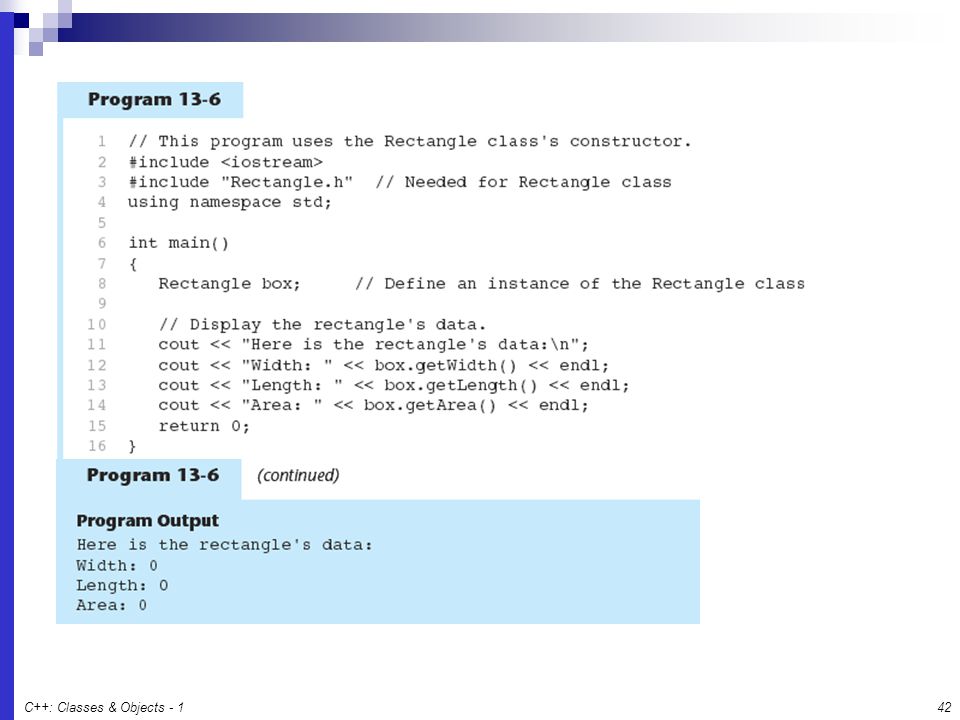The height and width of the screenshot is (720, 960).
Task: Click "using namespace std;" line
Action: pos(230,203)
